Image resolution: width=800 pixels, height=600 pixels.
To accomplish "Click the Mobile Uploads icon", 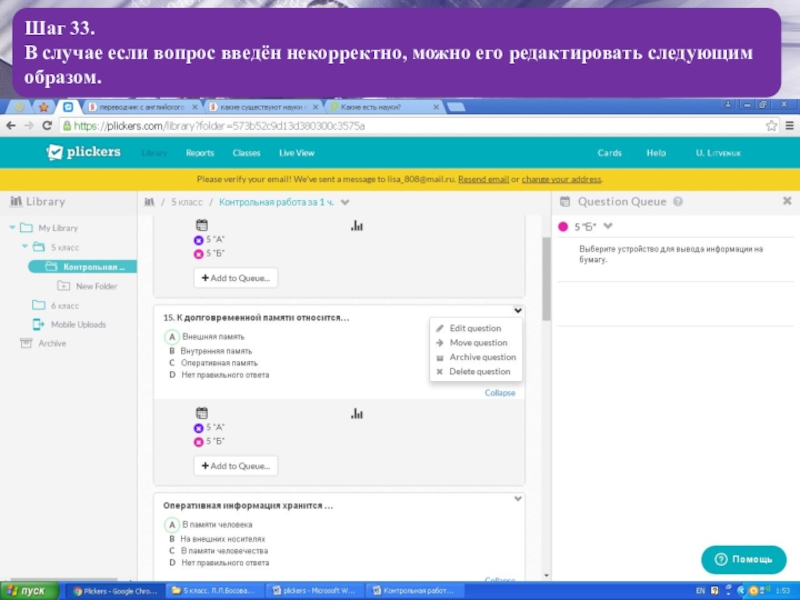I will click(38, 324).
